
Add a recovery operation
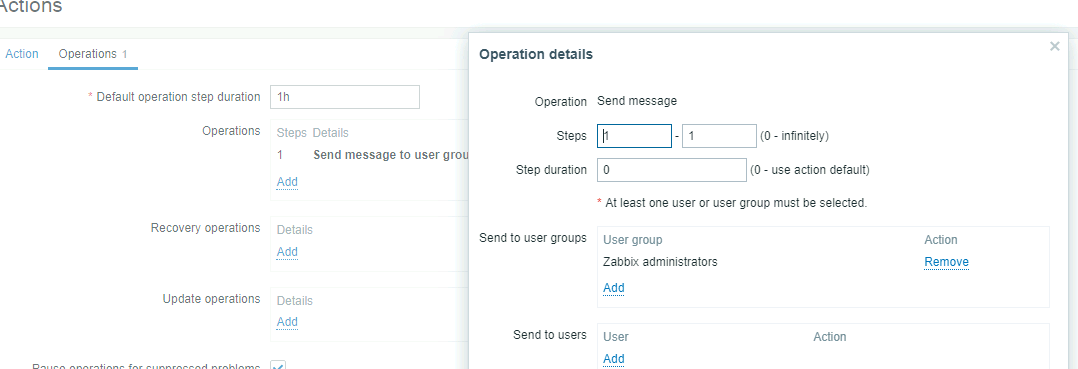pyautogui.click(x=287, y=251)
